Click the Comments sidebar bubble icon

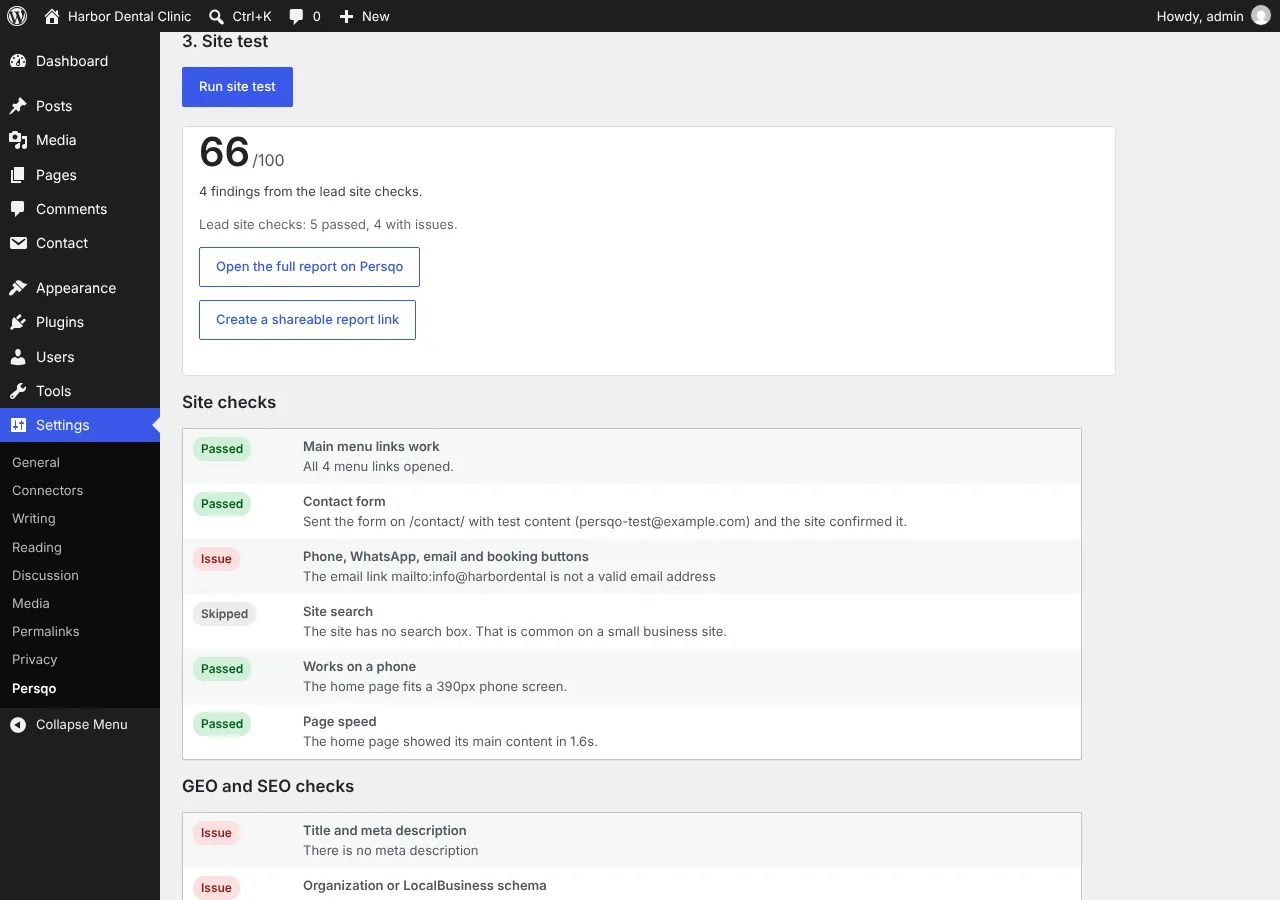tap(18, 209)
